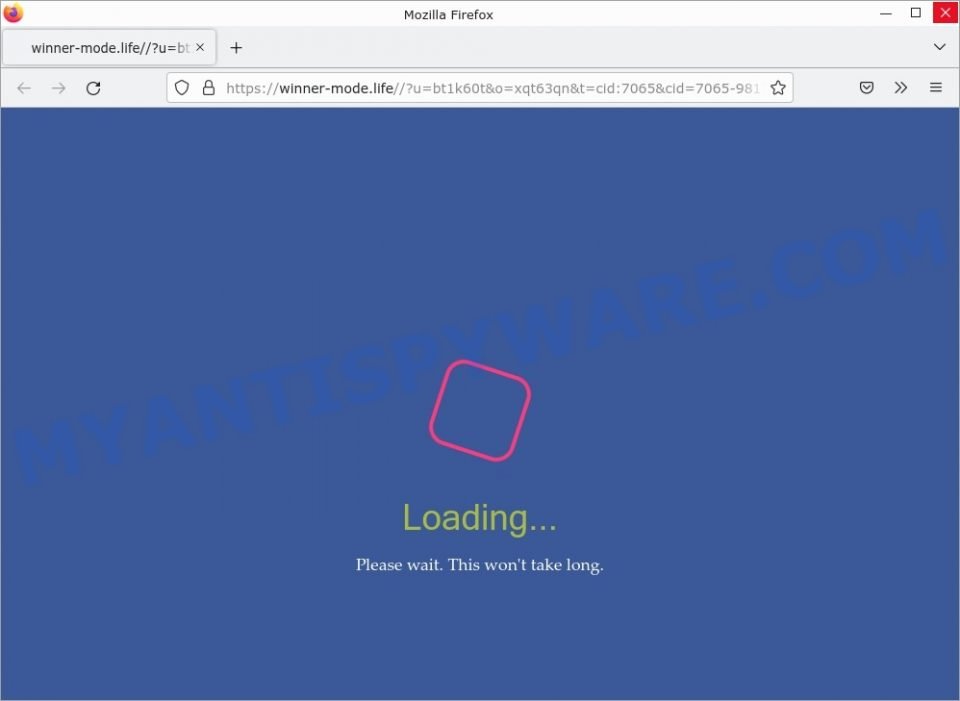Viewport: 960px width, 701px height.
Task: Select the winner-mode.life tab
Action: pyautogui.click(x=110, y=47)
